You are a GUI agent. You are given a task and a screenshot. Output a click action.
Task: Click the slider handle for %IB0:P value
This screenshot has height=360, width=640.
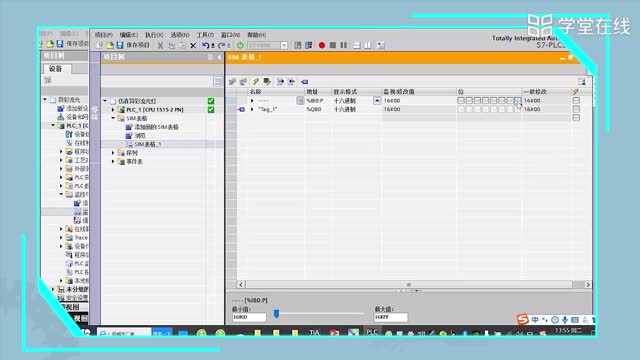(x=276, y=313)
